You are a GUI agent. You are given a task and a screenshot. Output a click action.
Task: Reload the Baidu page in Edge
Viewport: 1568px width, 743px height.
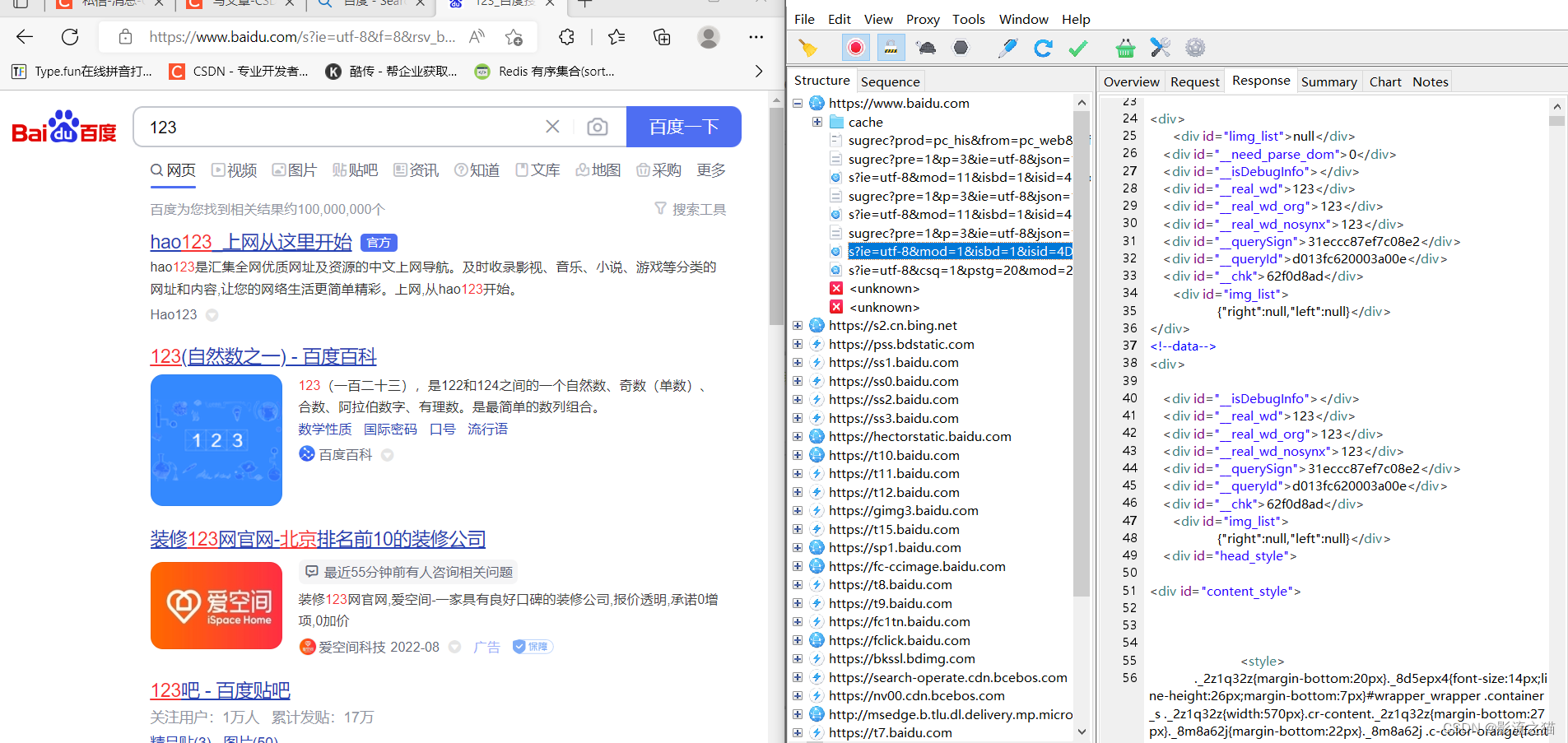[71, 36]
